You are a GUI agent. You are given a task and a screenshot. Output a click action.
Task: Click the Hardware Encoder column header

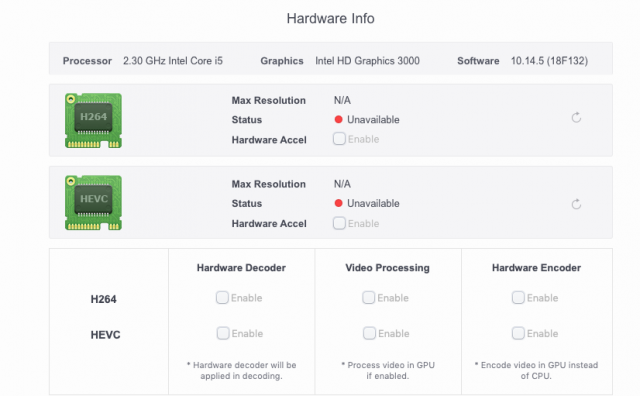point(536,268)
